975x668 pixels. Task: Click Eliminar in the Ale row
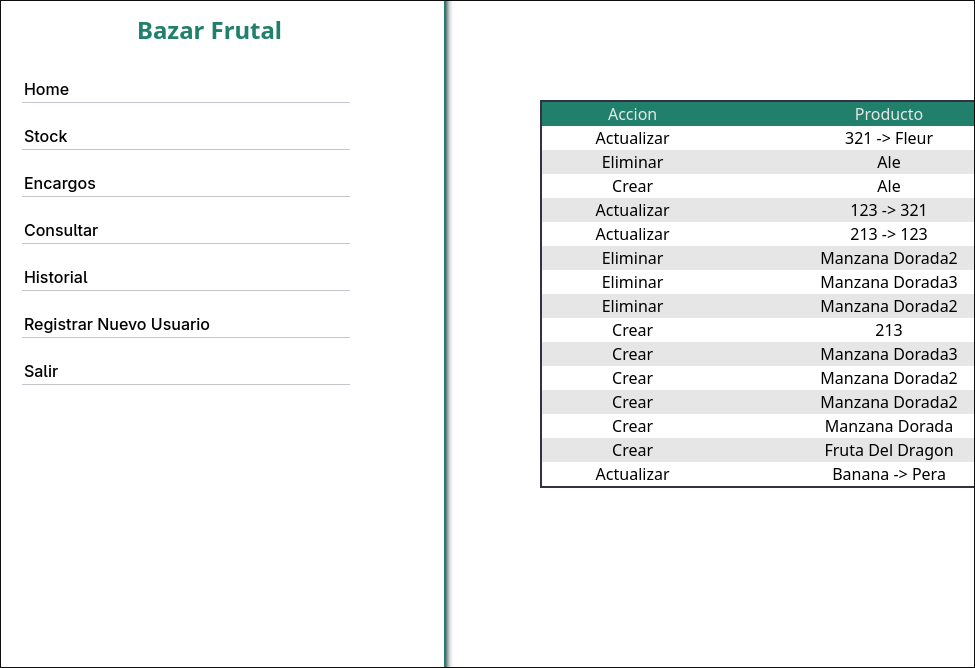point(632,162)
